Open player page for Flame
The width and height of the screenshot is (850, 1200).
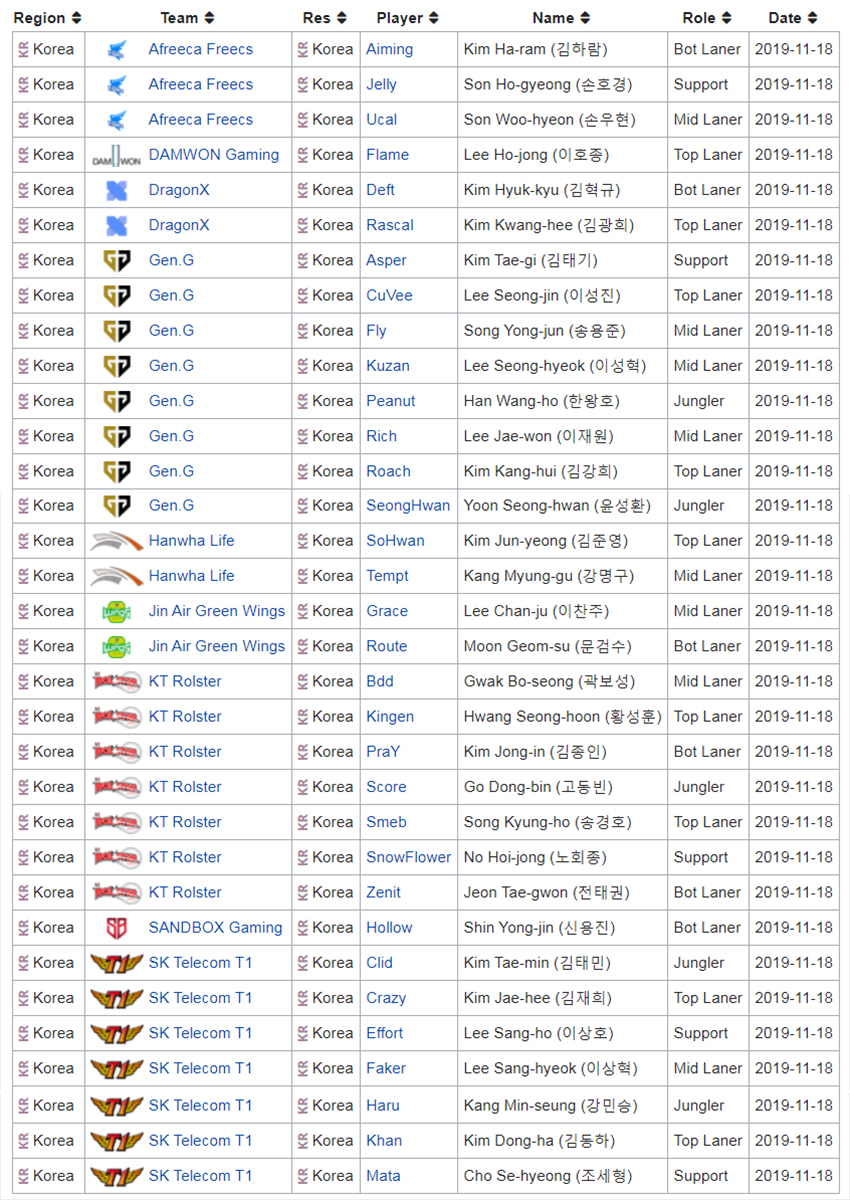(387, 154)
